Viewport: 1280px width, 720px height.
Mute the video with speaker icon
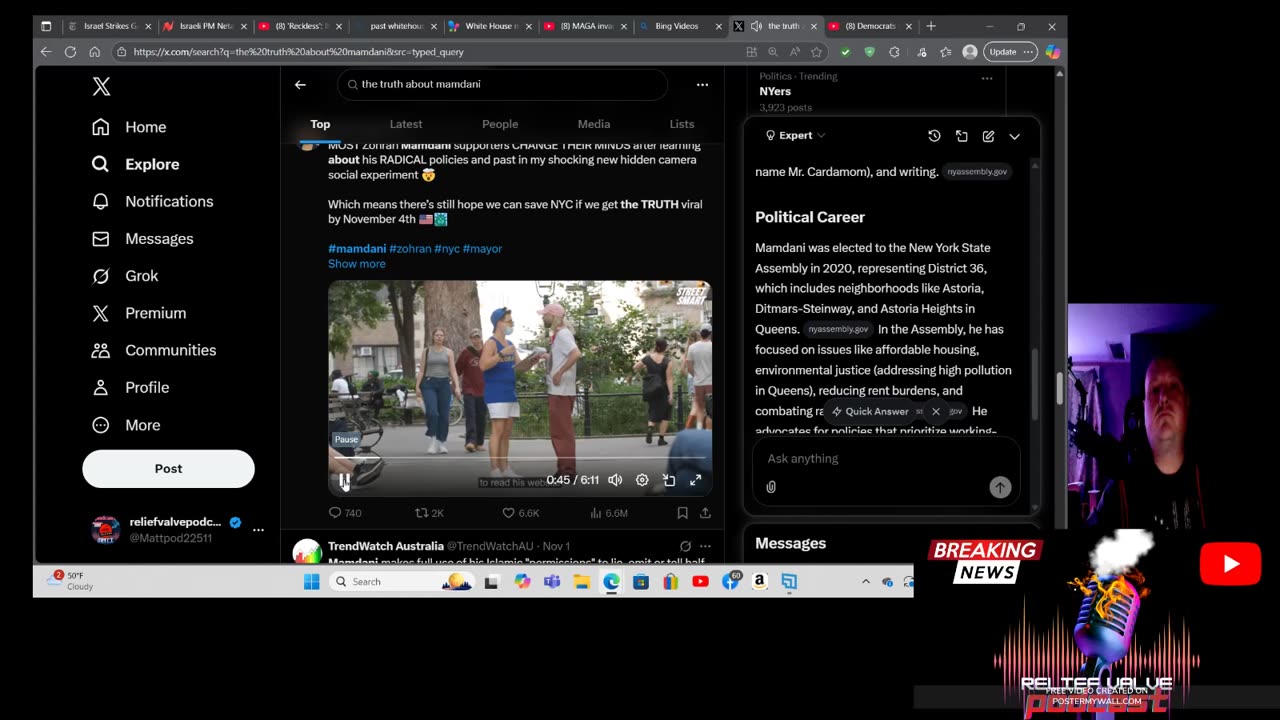click(x=615, y=480)
